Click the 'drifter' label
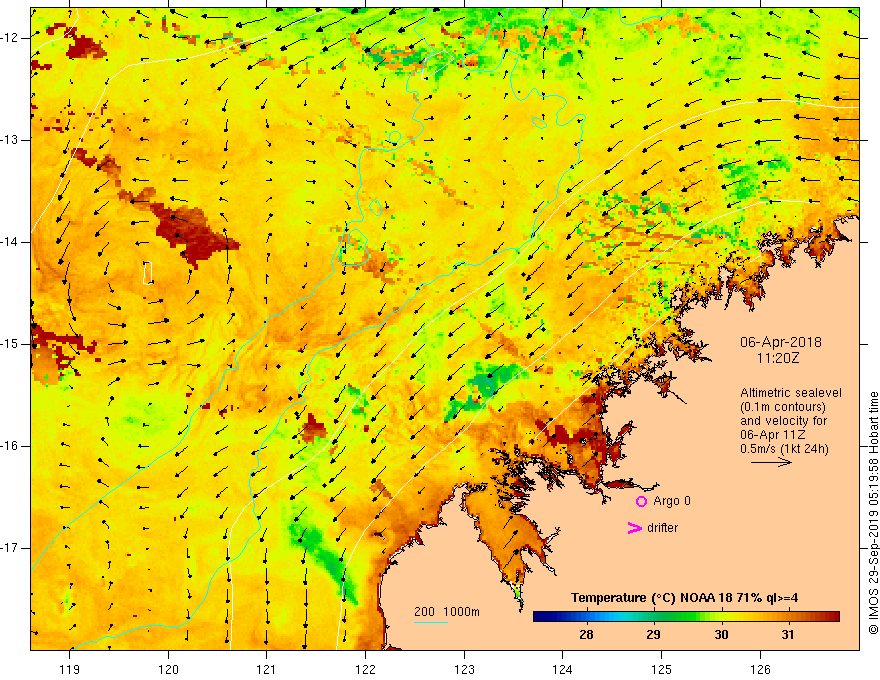 pyautogui.click(x=662, y=528)
